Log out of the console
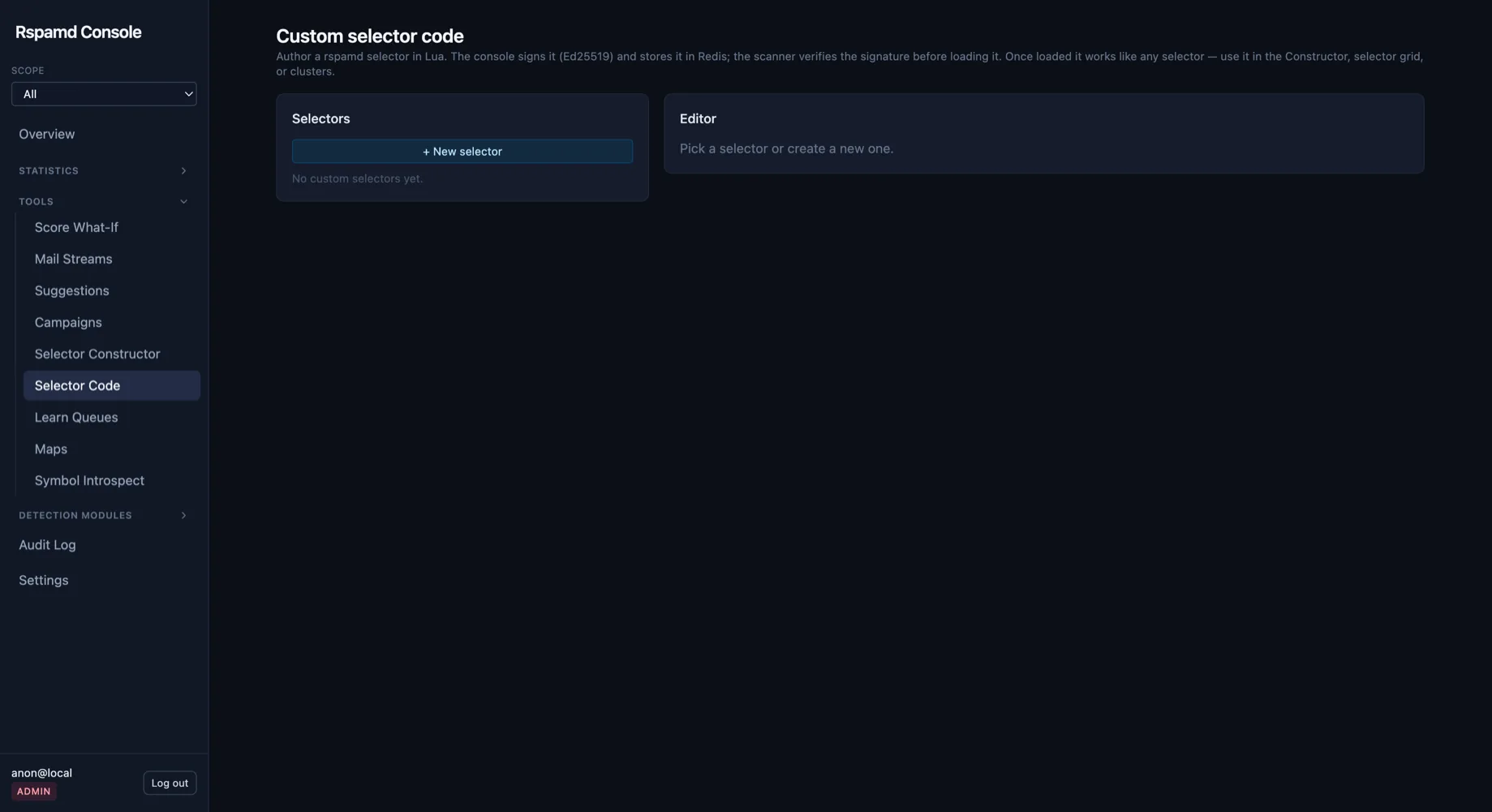Image resolution: width=1492 pixels, height=812 pixels. point(170,784)
